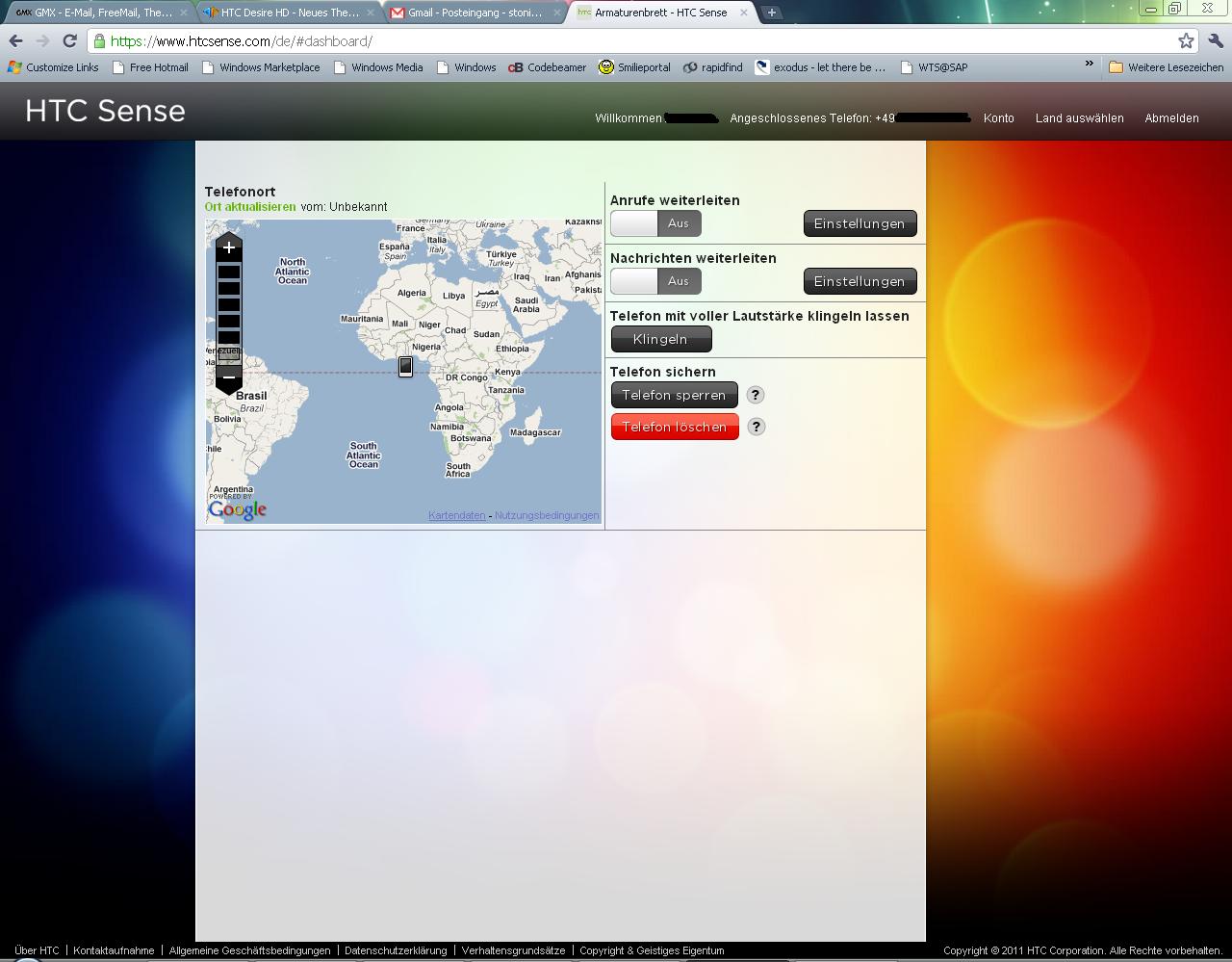1232x962 pixels.
Task: Close the GMX tab
Action: (184, 13)
